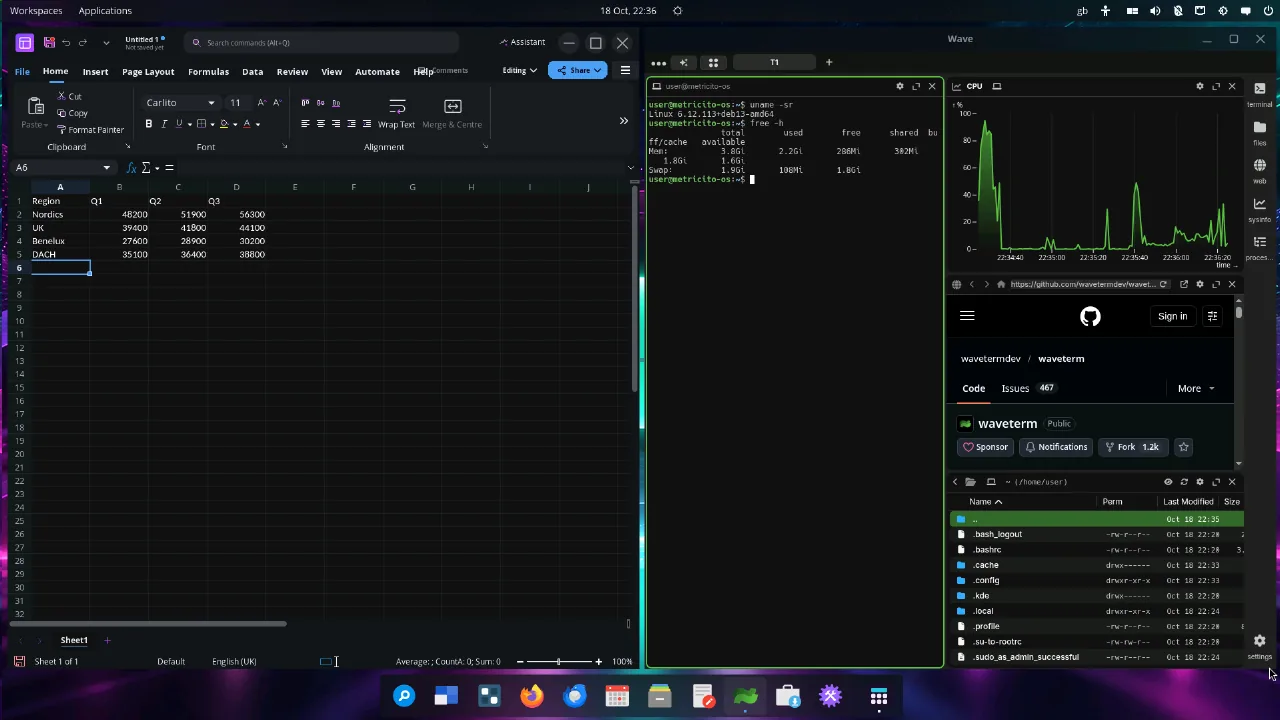Reload the GitHub page in web block
The width and height of the screenshot is (1280, 720).
[1163, 285]
